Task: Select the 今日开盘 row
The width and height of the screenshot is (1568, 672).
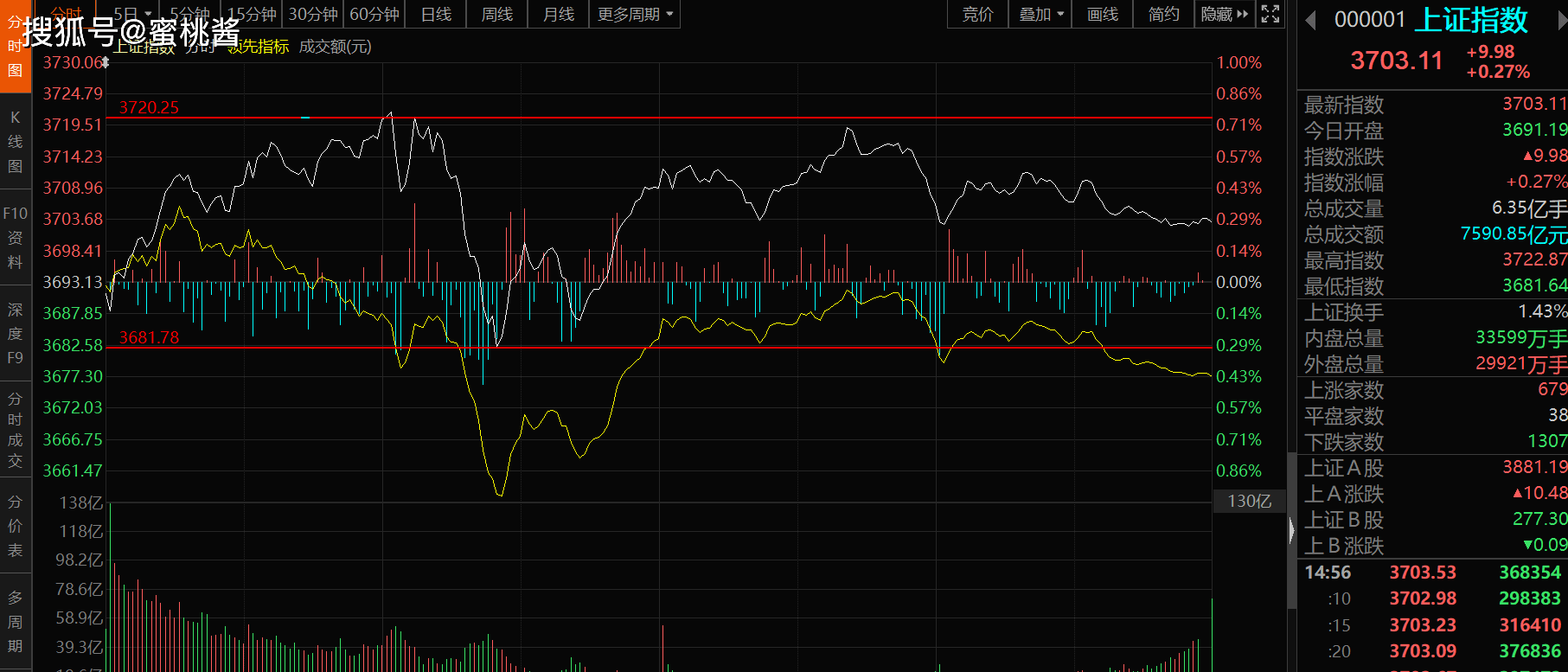Action: point(1433,131)
